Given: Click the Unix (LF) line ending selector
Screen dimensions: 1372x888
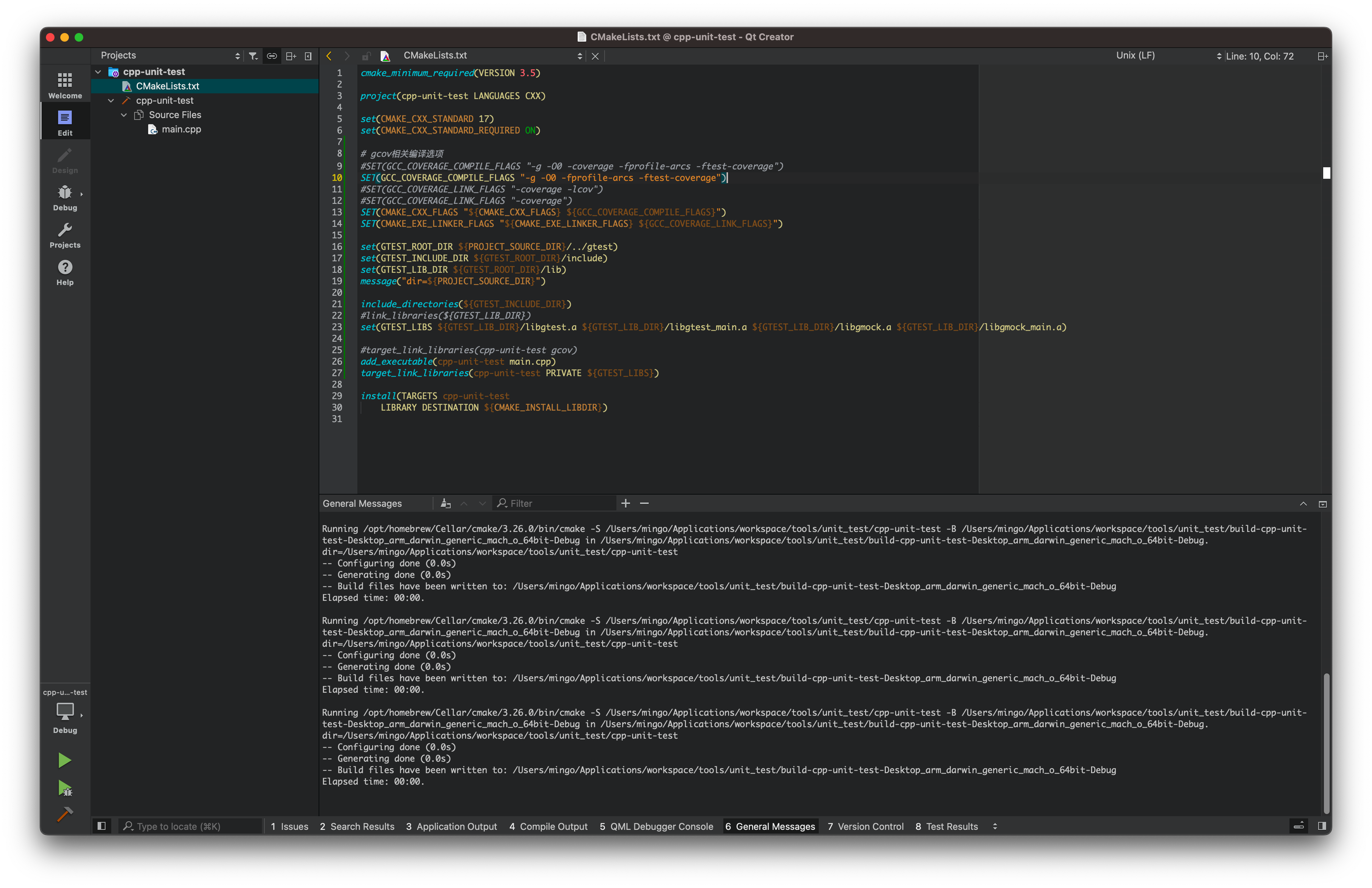Looking at the screenshot, I should point(1134,56).
